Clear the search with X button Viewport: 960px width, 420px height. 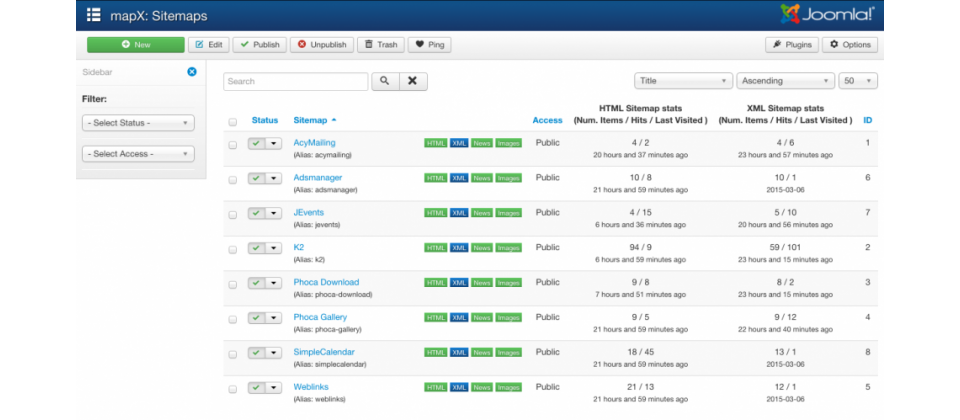pos(413,81)
